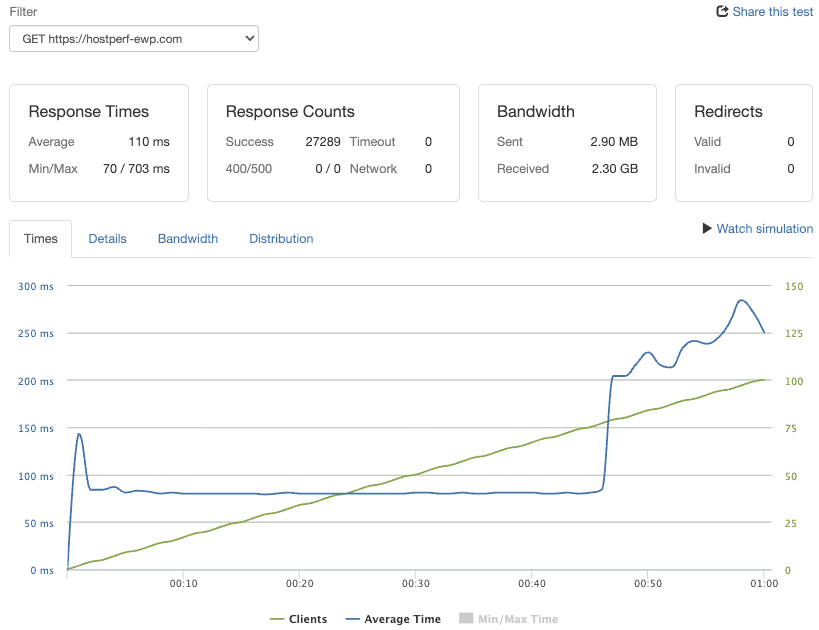Image resolution: width=819 pixels, height=630 pixels.
Task: Click the 300 ms y-axis label
Action: (x=36, y=286)
